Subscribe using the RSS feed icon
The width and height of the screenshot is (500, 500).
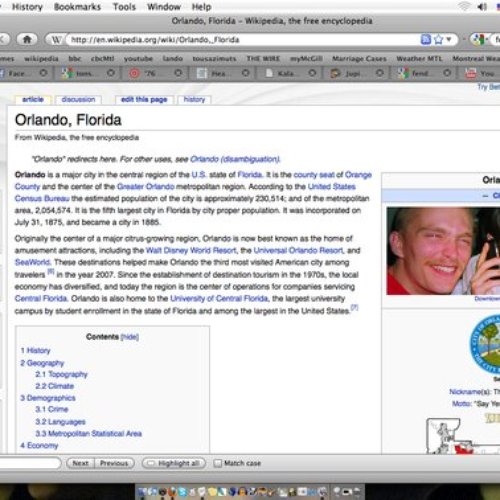pyautogui.click(x=426, y=40)
